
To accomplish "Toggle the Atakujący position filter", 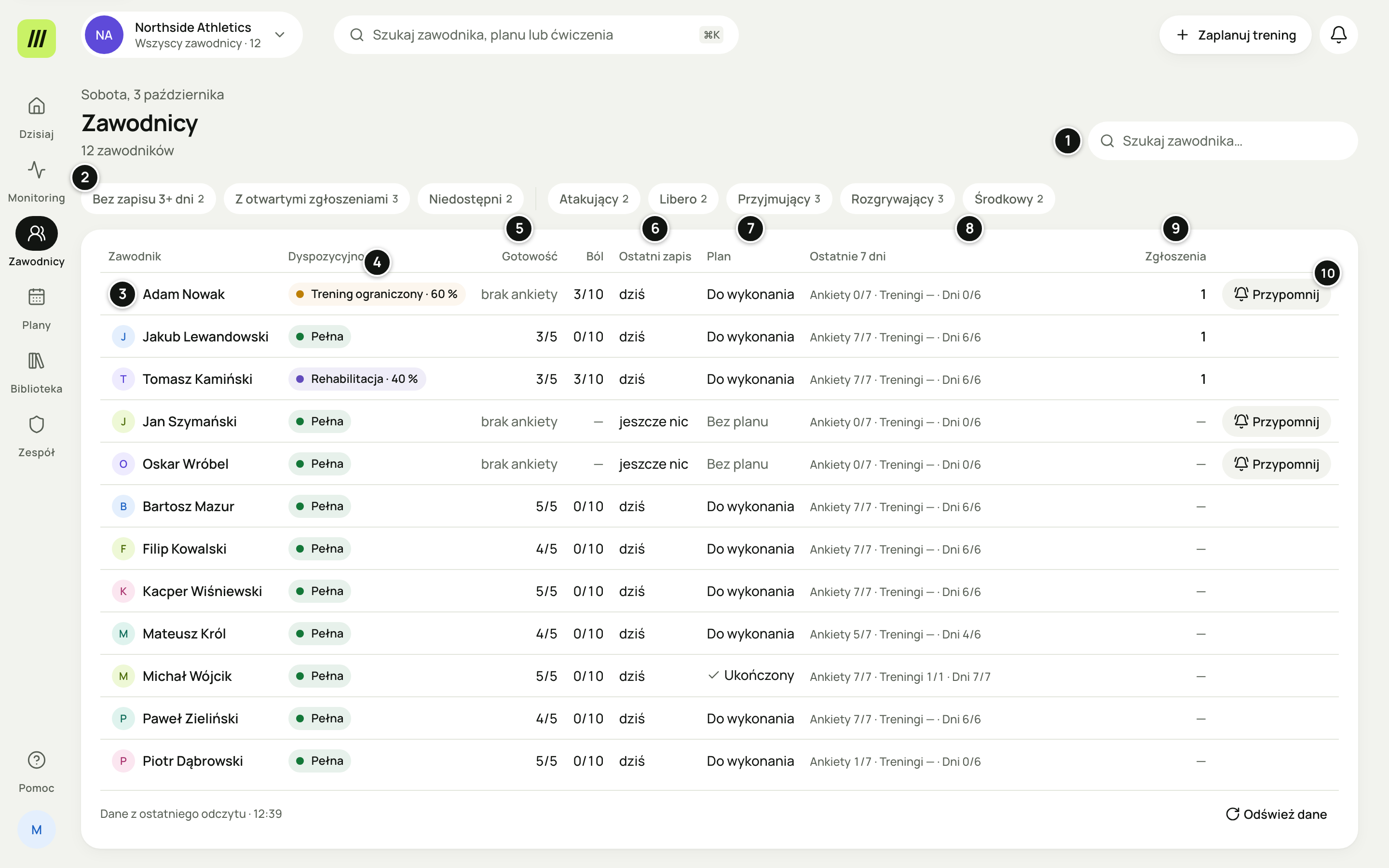I will pos(594,199).
